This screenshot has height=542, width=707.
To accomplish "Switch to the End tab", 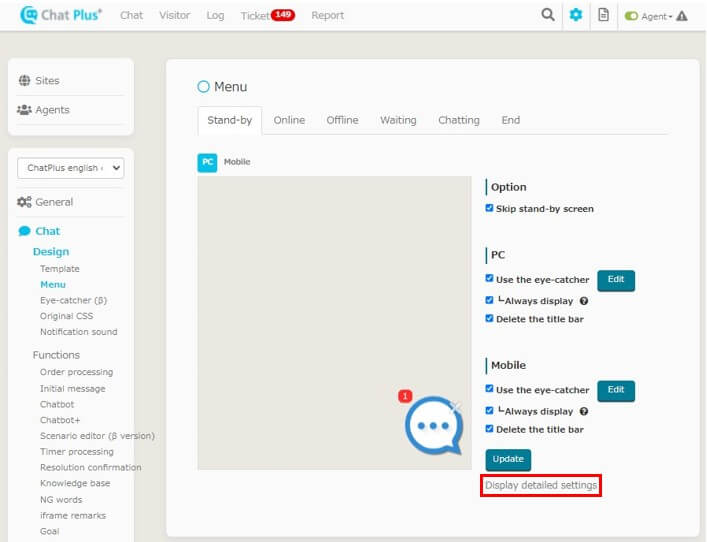I will point(510,120).
